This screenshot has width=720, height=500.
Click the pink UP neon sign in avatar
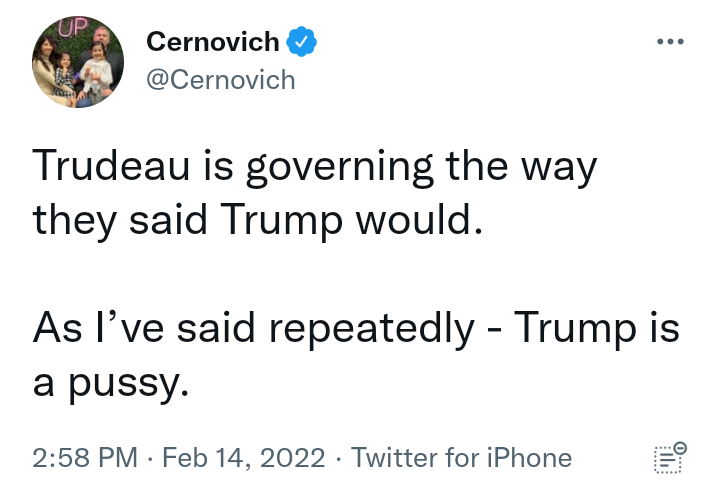[72, 28]
